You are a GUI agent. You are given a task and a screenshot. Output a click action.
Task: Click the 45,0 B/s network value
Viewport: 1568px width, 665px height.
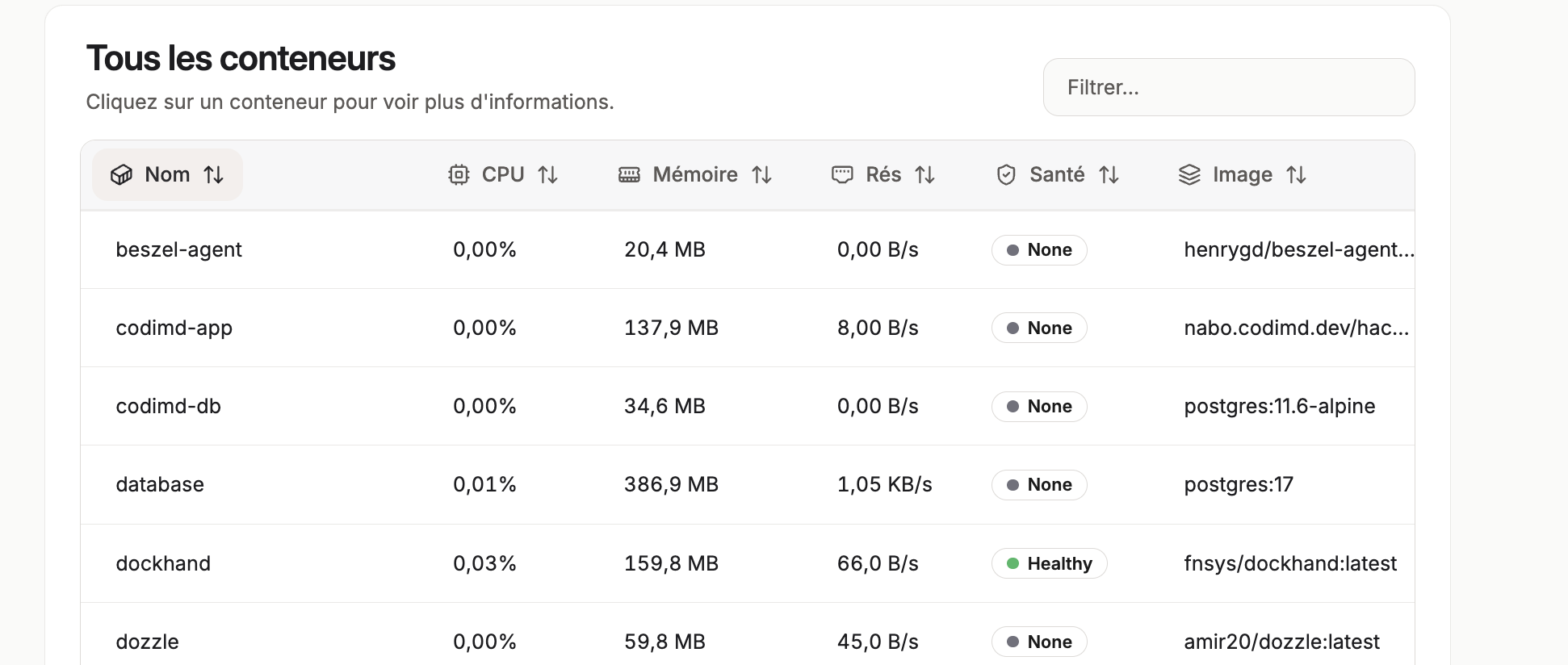tap(878, 642)
